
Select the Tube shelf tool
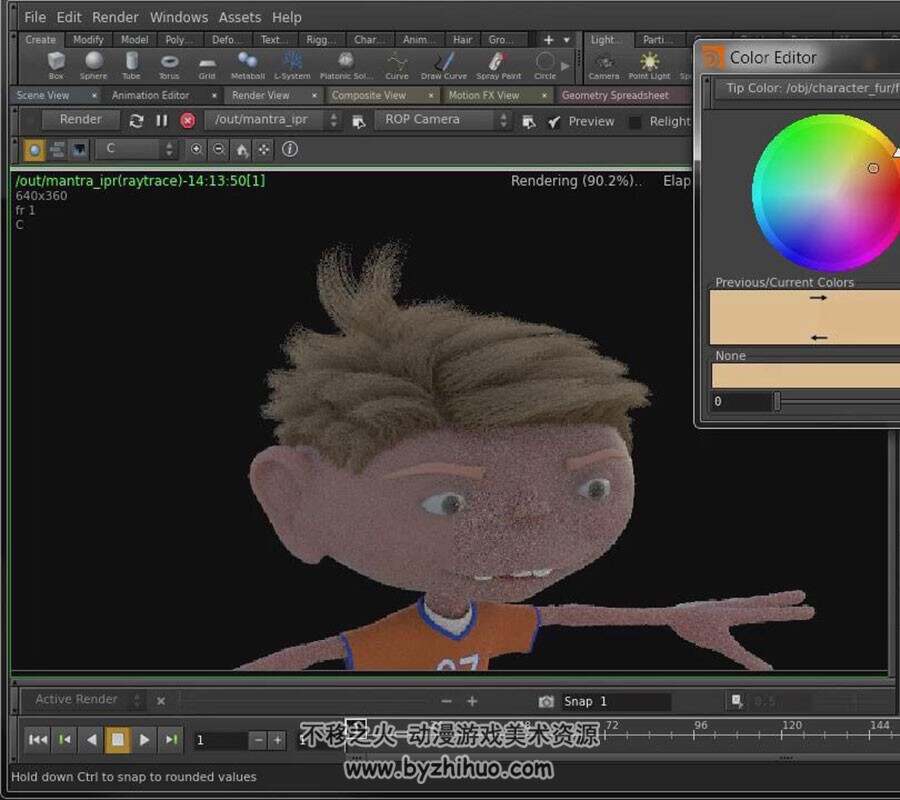(131, 65)
